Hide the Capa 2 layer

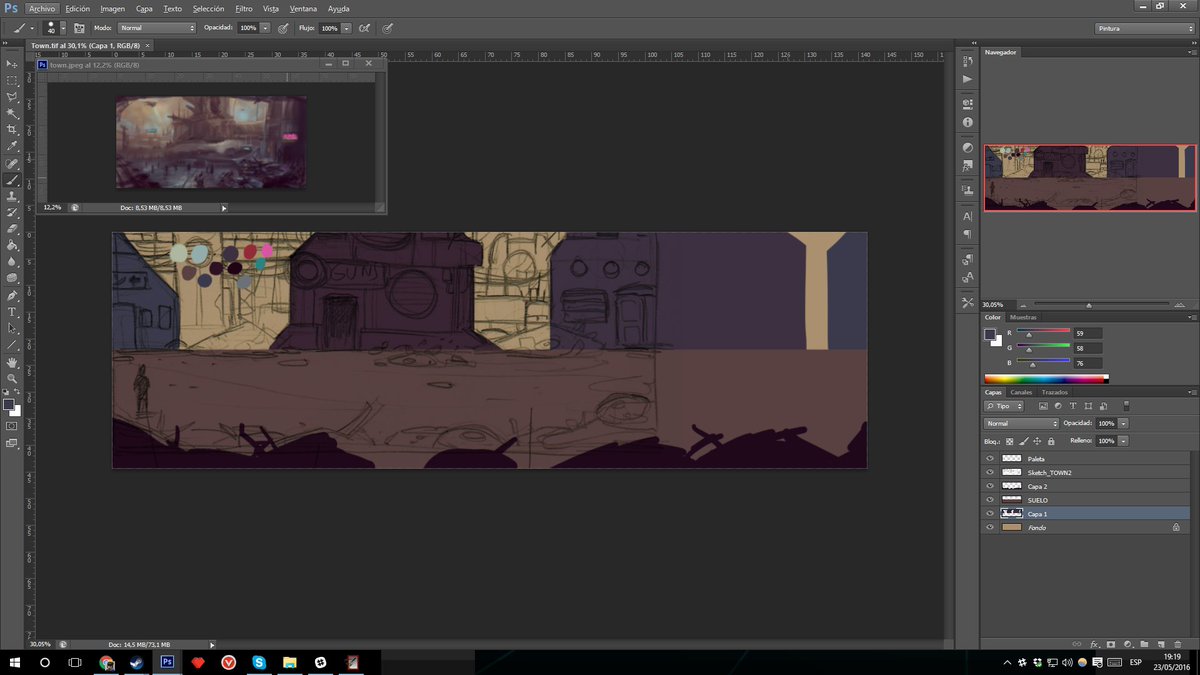(x=990, y=486)
